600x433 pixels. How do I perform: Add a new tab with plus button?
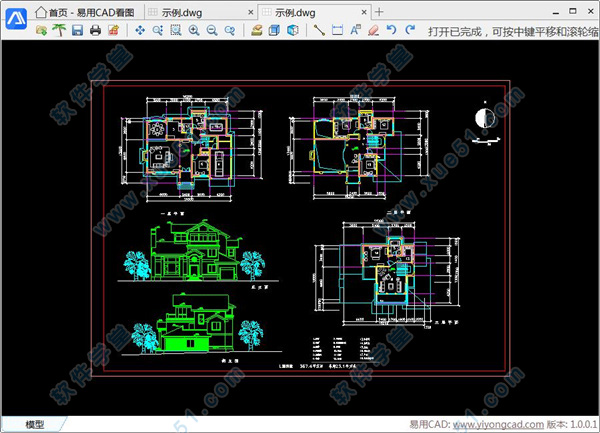coord(379,11)
